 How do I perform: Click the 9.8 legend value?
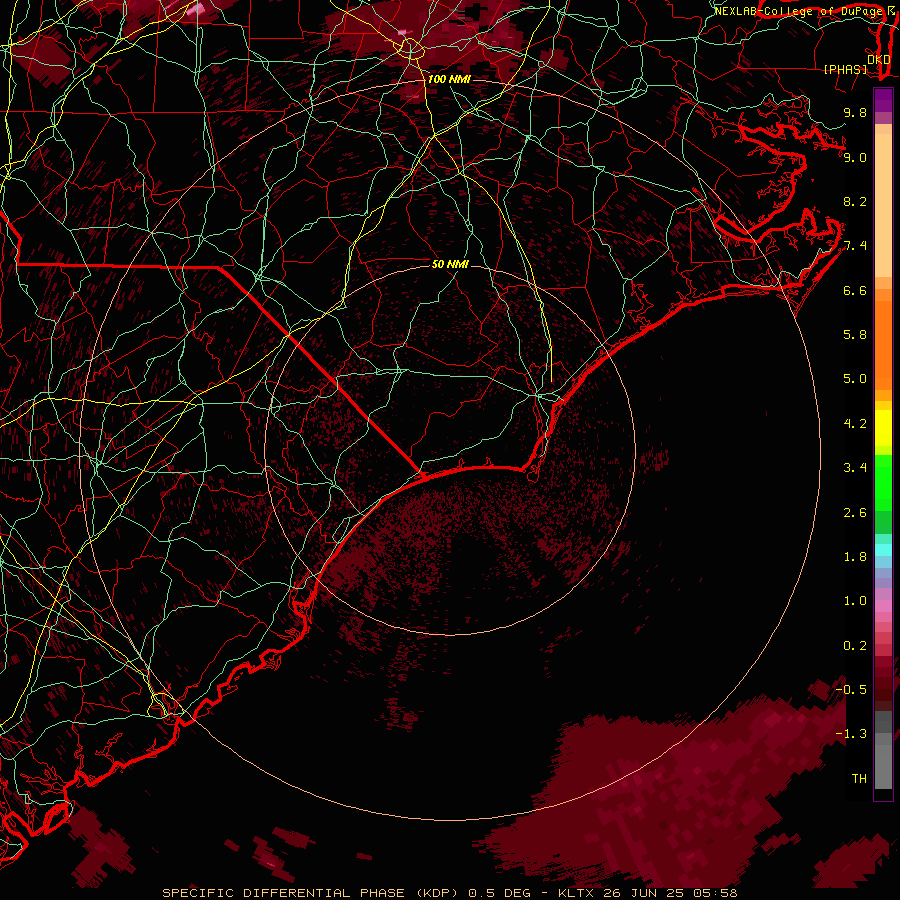point(855,112)
